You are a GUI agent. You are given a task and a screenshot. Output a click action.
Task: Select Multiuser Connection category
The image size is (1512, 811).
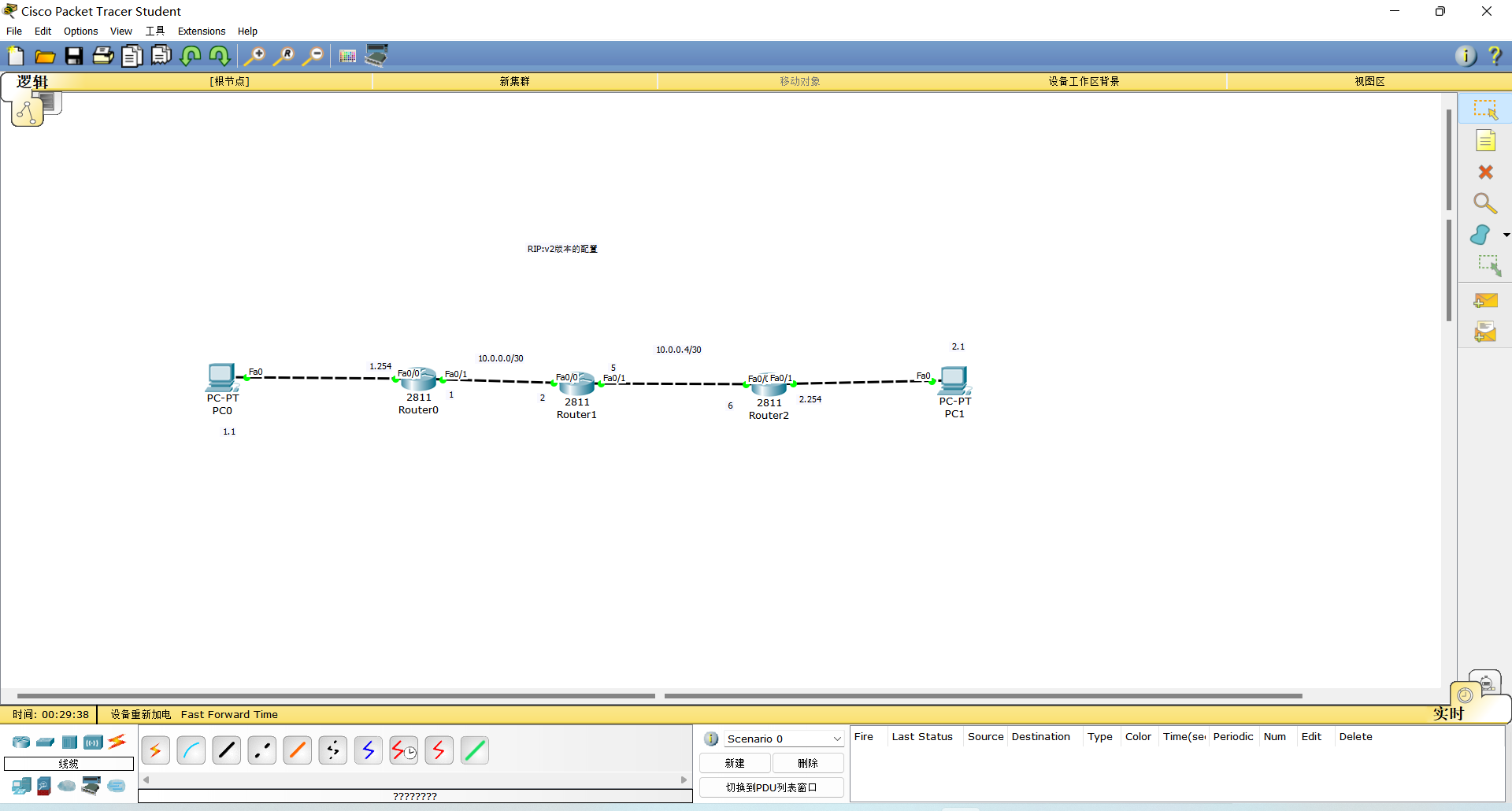pos(117,786)
